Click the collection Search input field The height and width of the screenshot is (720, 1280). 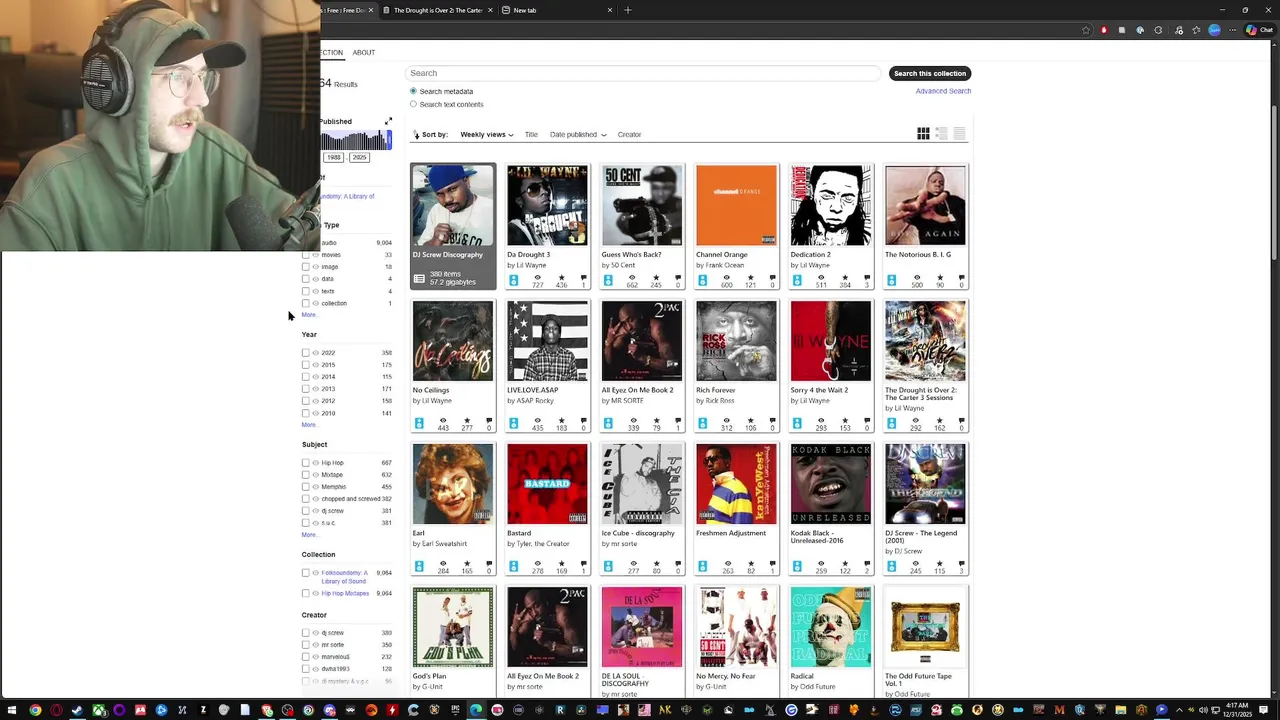click(x=643, y=73)
